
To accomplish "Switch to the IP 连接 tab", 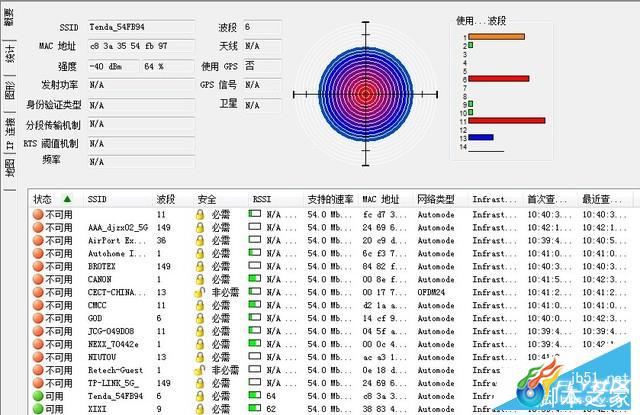I will (x=9, y=133).
